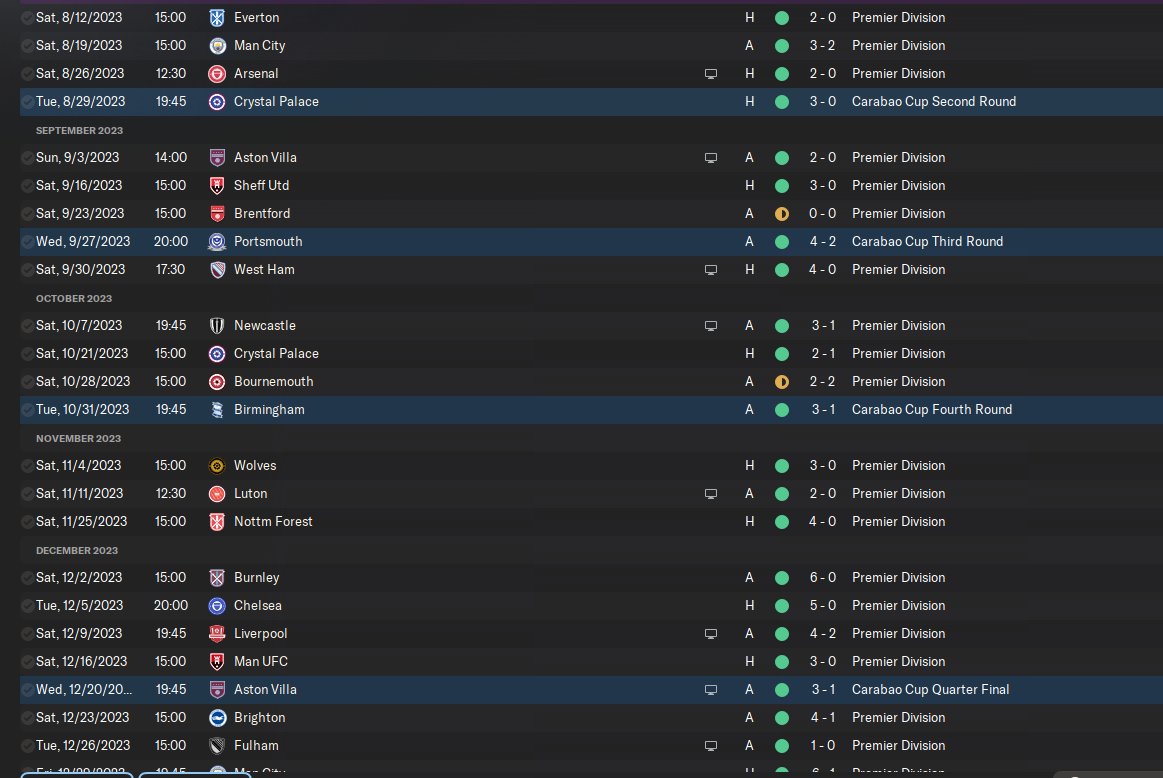Open the Carabao Cup Fourth Round competition link
The image size is (1163, 778).
(x=932, y=410)
